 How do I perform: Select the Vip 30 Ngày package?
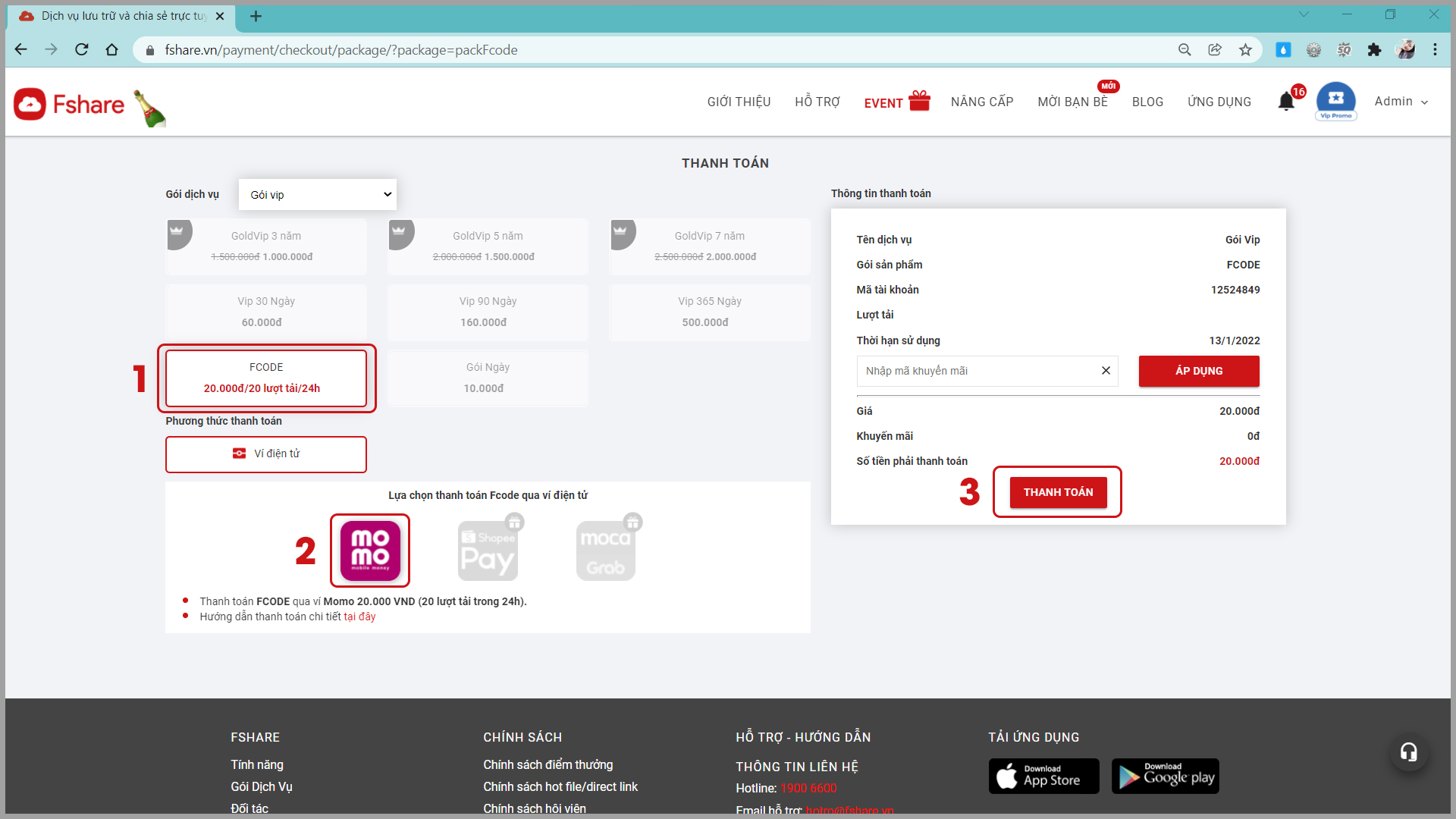[x=266, y=312]
